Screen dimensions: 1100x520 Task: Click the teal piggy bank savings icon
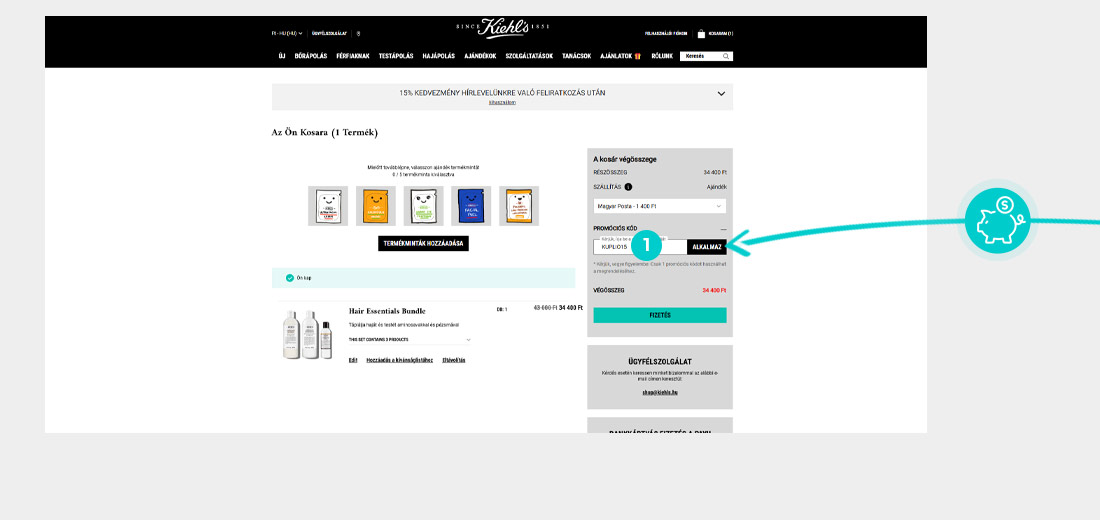(x=998, y=220)
